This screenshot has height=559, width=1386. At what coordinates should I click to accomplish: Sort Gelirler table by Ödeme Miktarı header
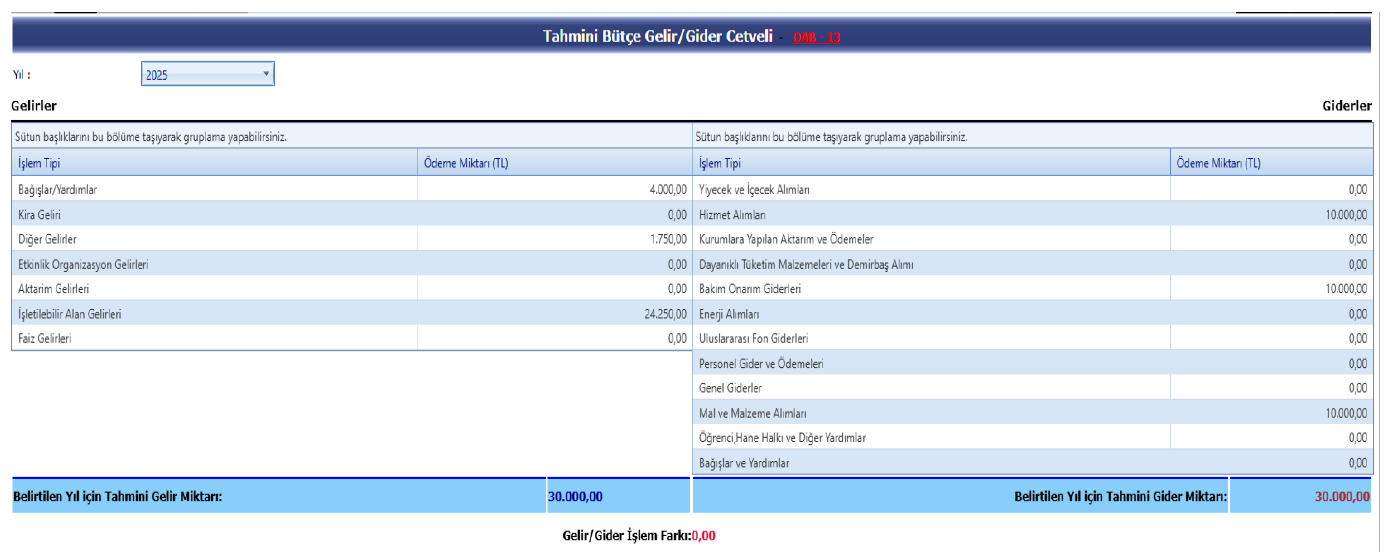click(x=553, y=163)
